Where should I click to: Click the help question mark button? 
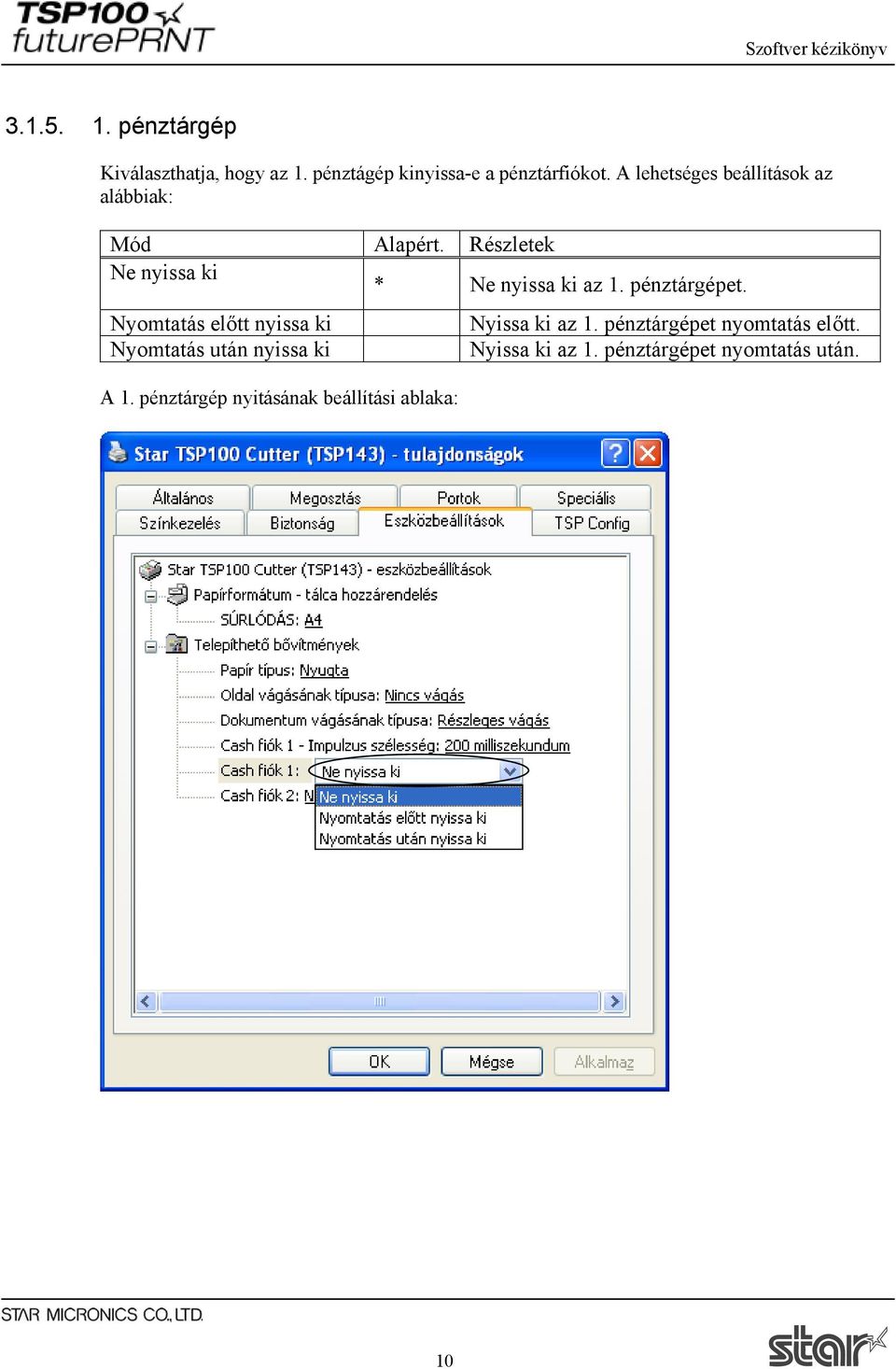click(615, 453)
